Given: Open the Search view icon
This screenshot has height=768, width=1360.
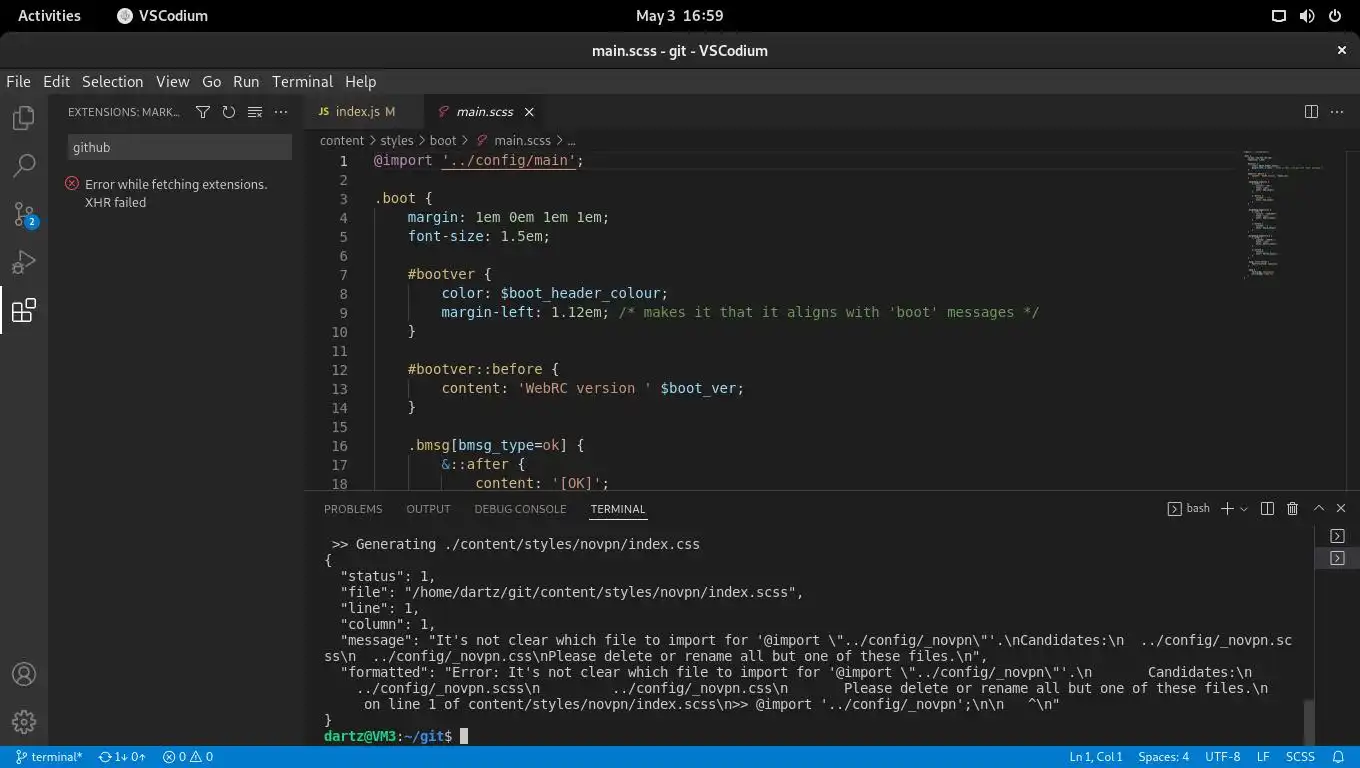Looking at the screenshot, I should 24,166.
